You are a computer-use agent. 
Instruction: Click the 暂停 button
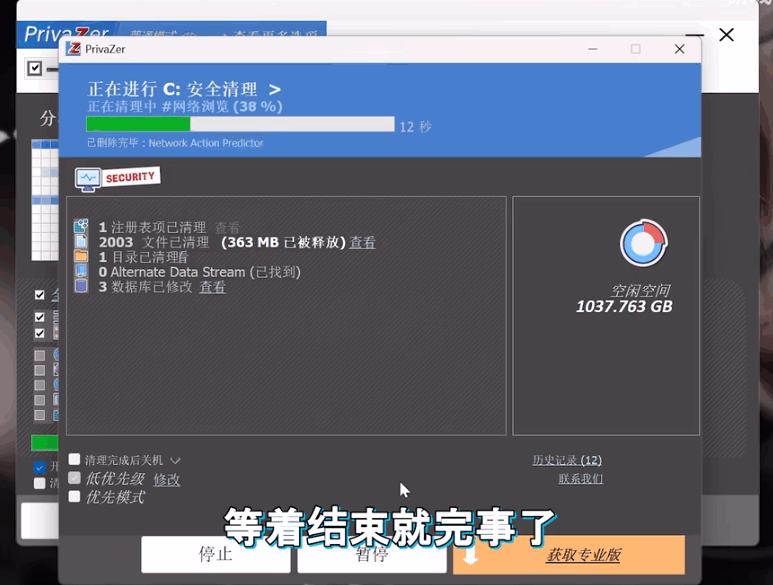[372, 554]
